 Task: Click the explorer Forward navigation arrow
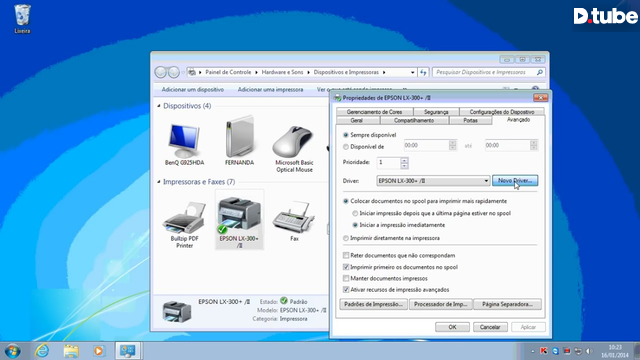pyautogui.click(x=174, y=72)
